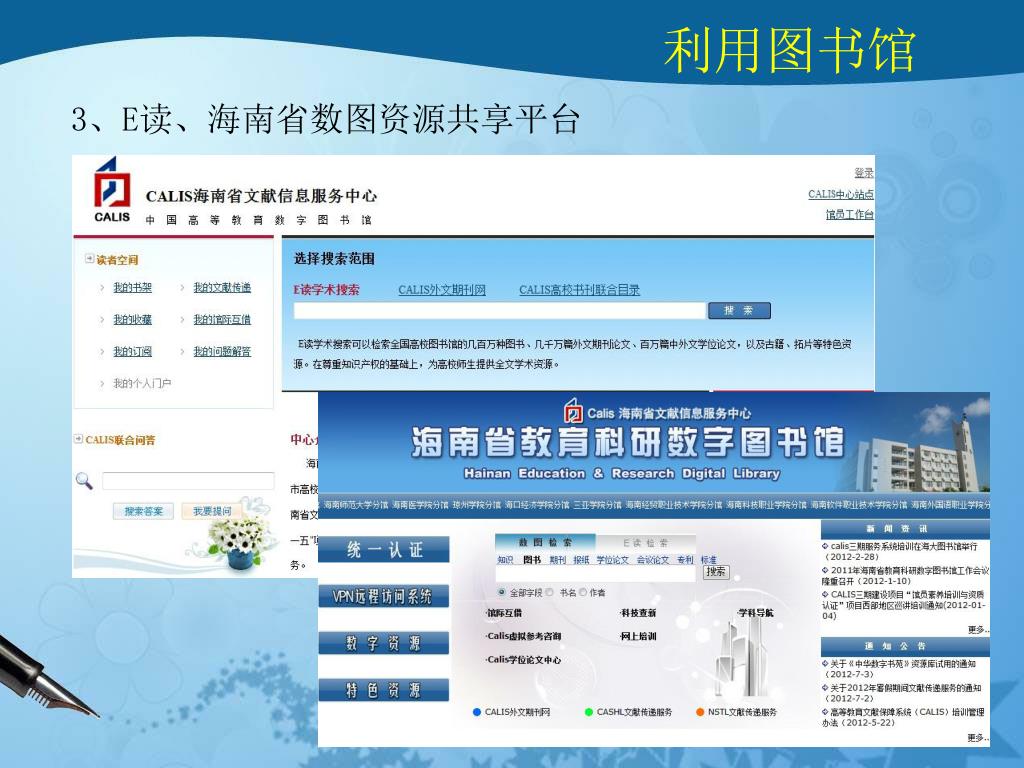The image size is (1024, 768).
Task: Open the 我的文献传递 link
Action: click(x=222, y=287)
